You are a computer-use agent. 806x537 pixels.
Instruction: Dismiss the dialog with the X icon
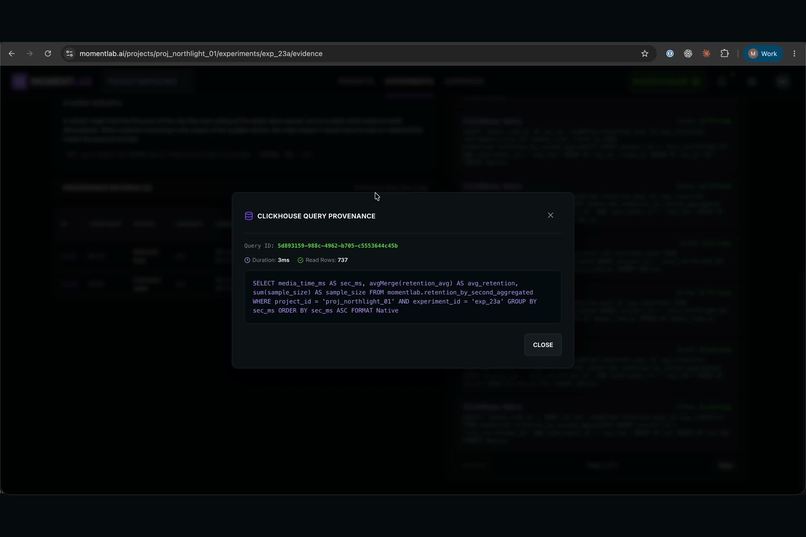pos(551,215)
